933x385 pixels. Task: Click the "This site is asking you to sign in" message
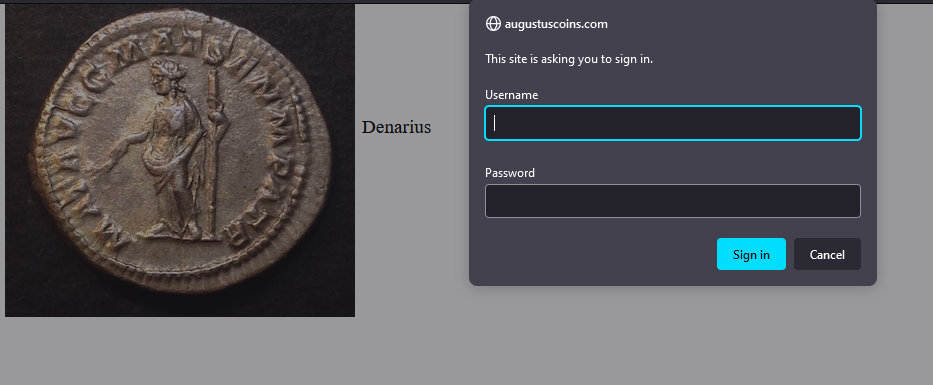pos(569,59)
